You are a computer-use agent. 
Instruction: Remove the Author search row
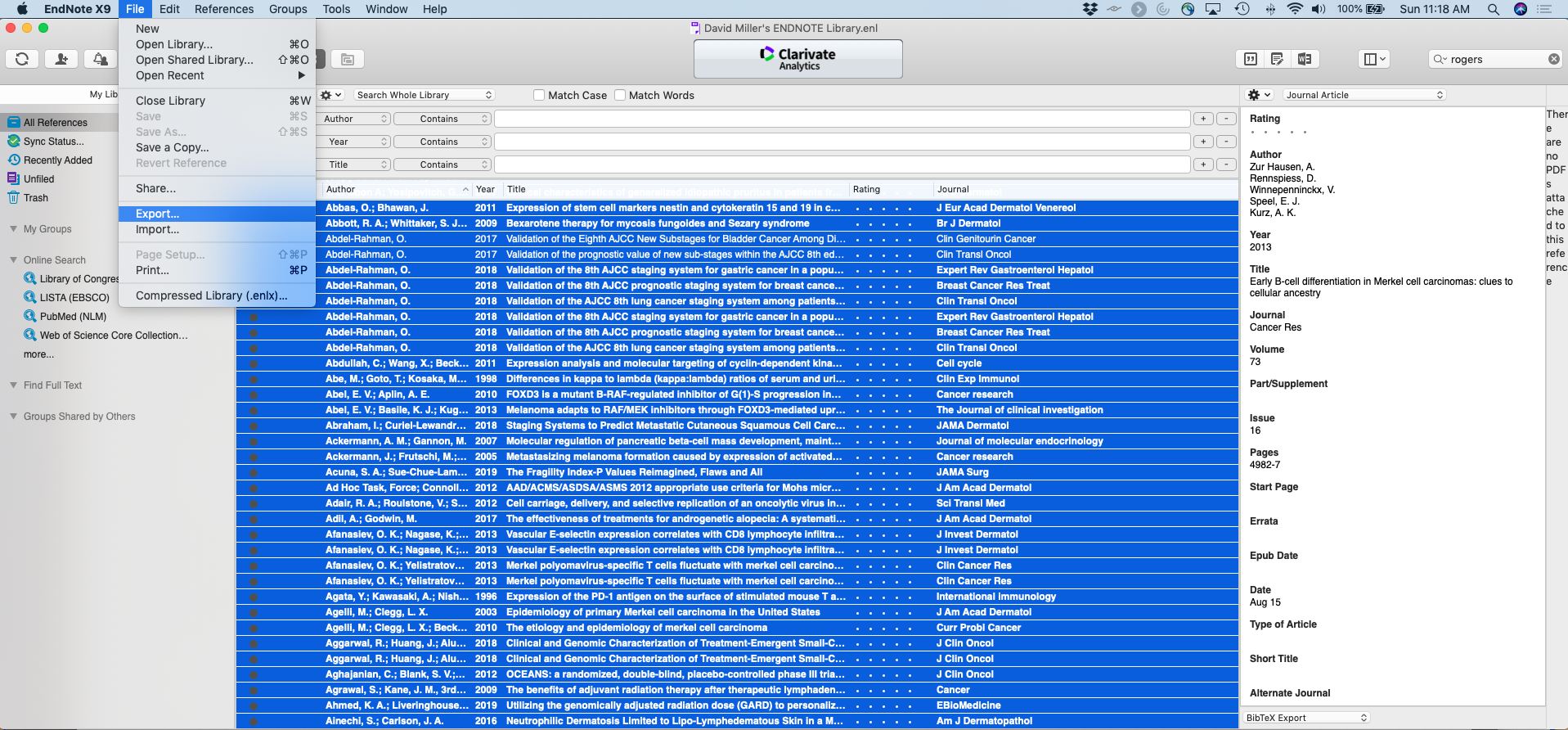tap(1226, 119)
